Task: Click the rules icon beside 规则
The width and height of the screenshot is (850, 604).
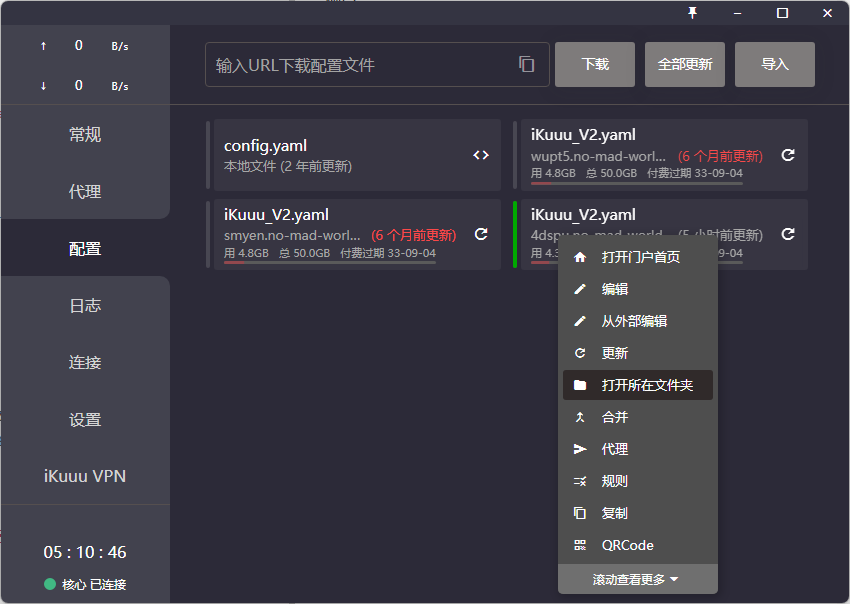Action: click(580, 481)
